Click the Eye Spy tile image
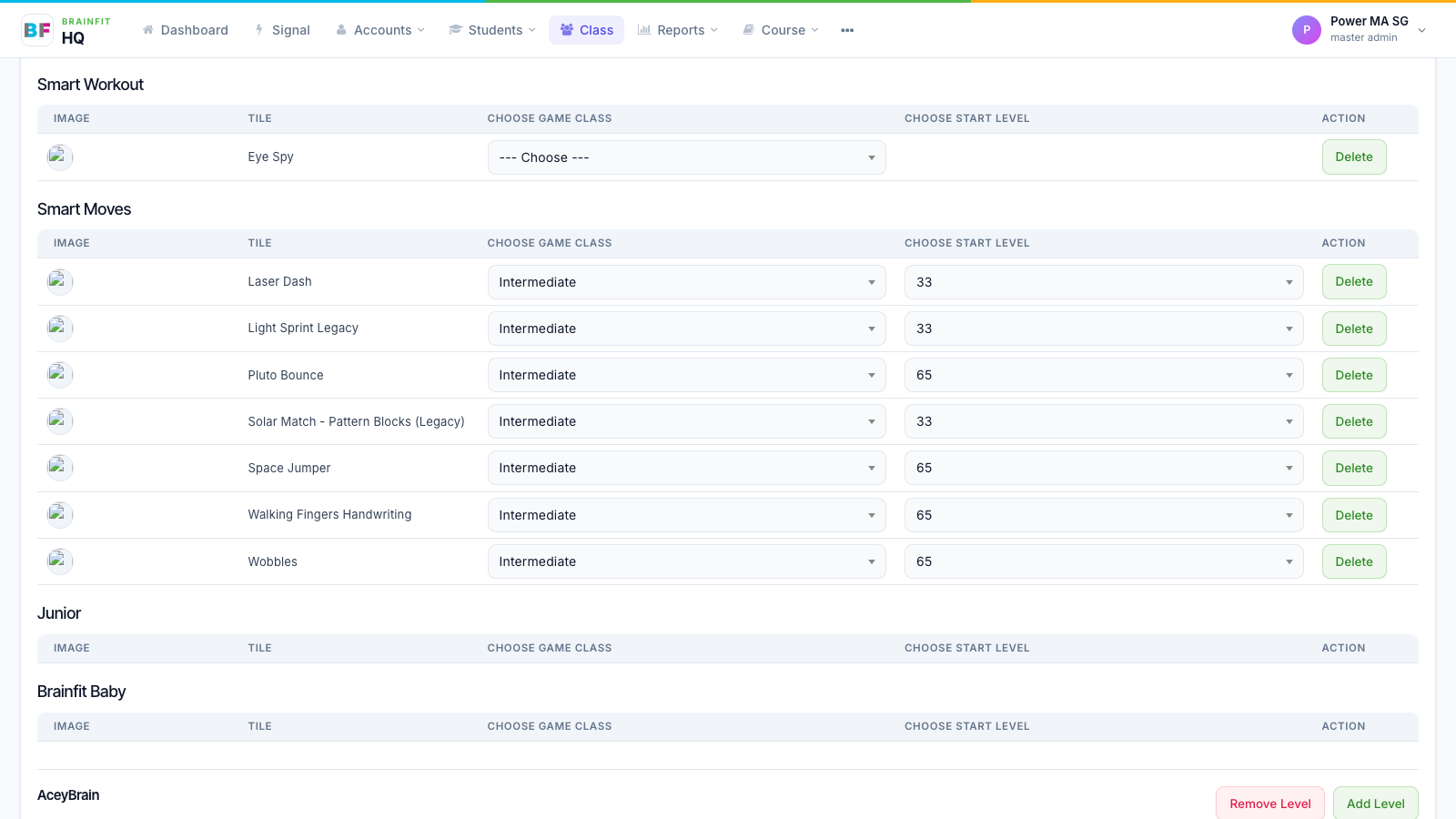Viewport: 1456px width, 819px height. tap(60, 157)
